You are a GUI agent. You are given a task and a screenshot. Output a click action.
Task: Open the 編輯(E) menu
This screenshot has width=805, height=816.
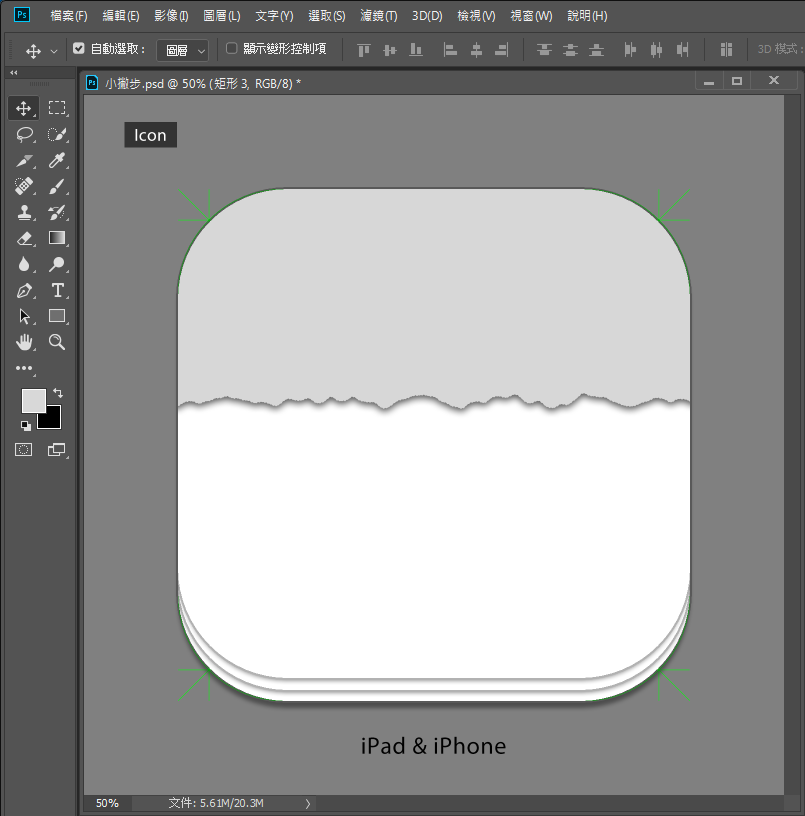(121, 16)
